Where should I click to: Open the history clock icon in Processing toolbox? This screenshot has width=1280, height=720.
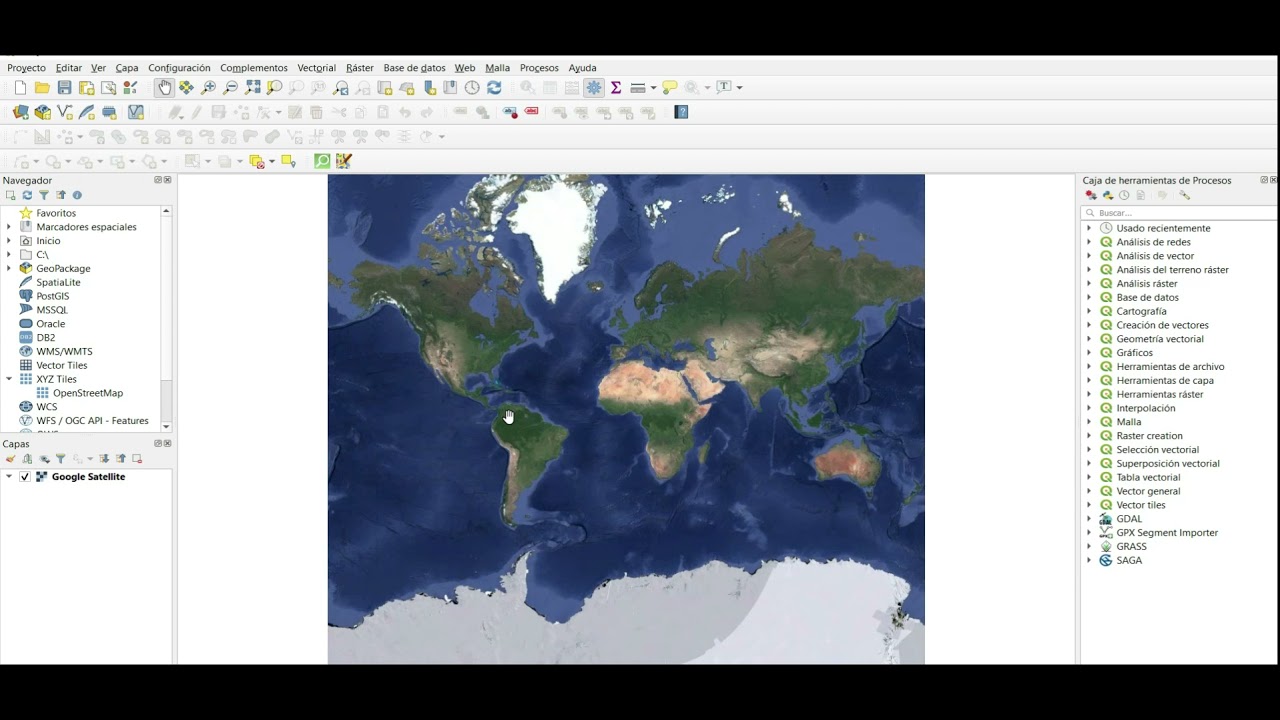click(x=1124, y=195)
